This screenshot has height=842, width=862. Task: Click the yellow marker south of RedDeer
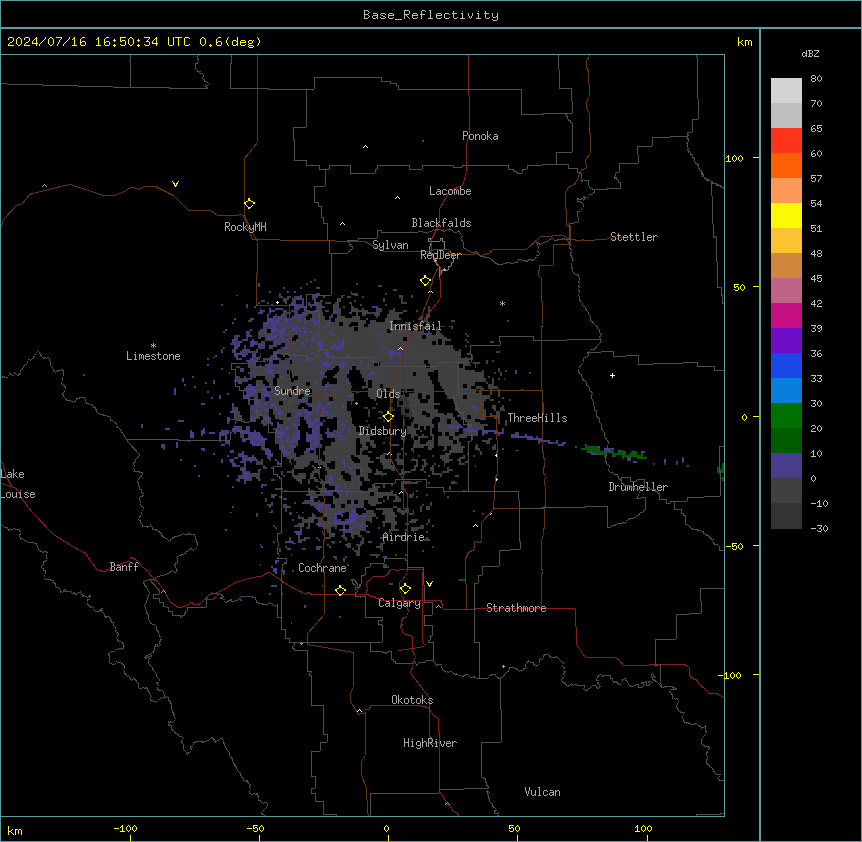click(425, 281)
